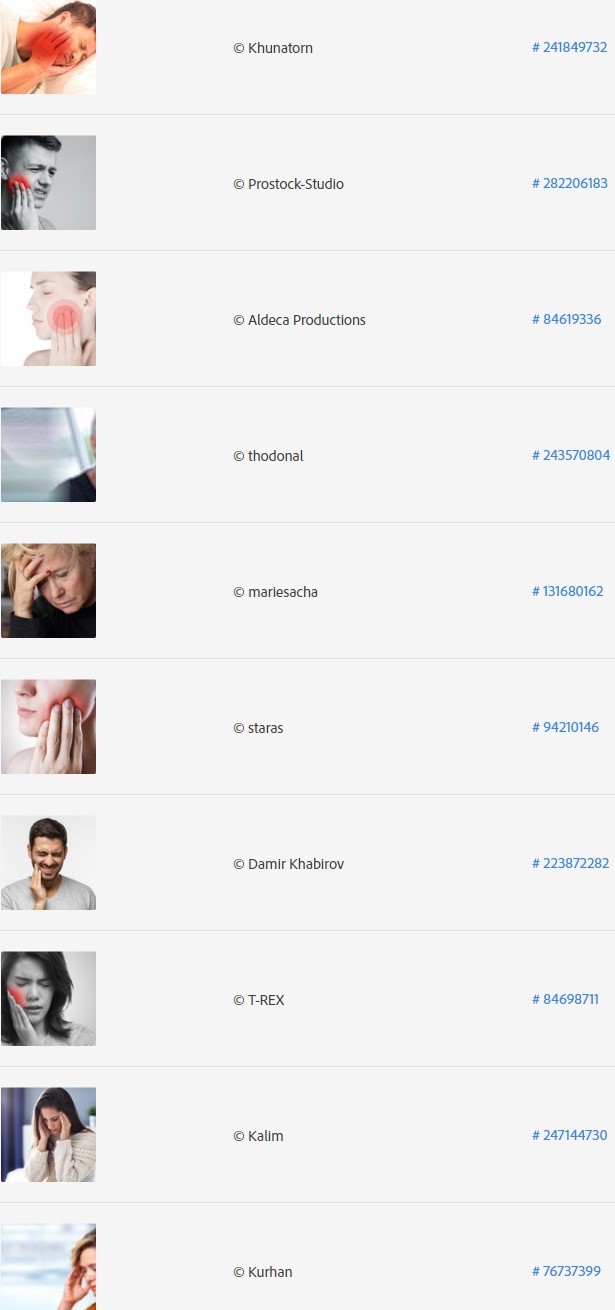Select the mariesacha headache woman thumbnail
The image size is (615, 1310).
point(48,591)
